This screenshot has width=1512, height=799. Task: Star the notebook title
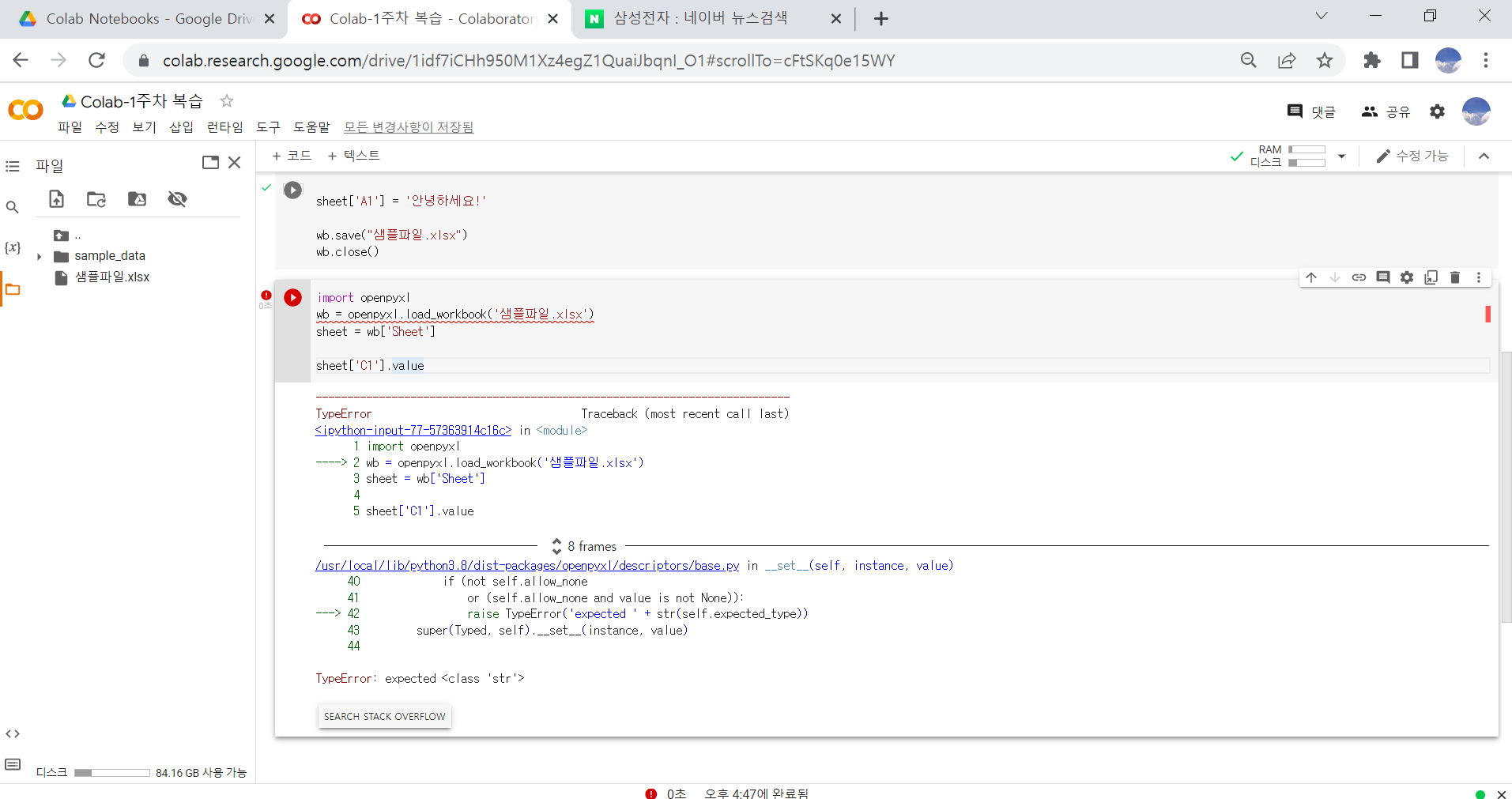point(227,100)
